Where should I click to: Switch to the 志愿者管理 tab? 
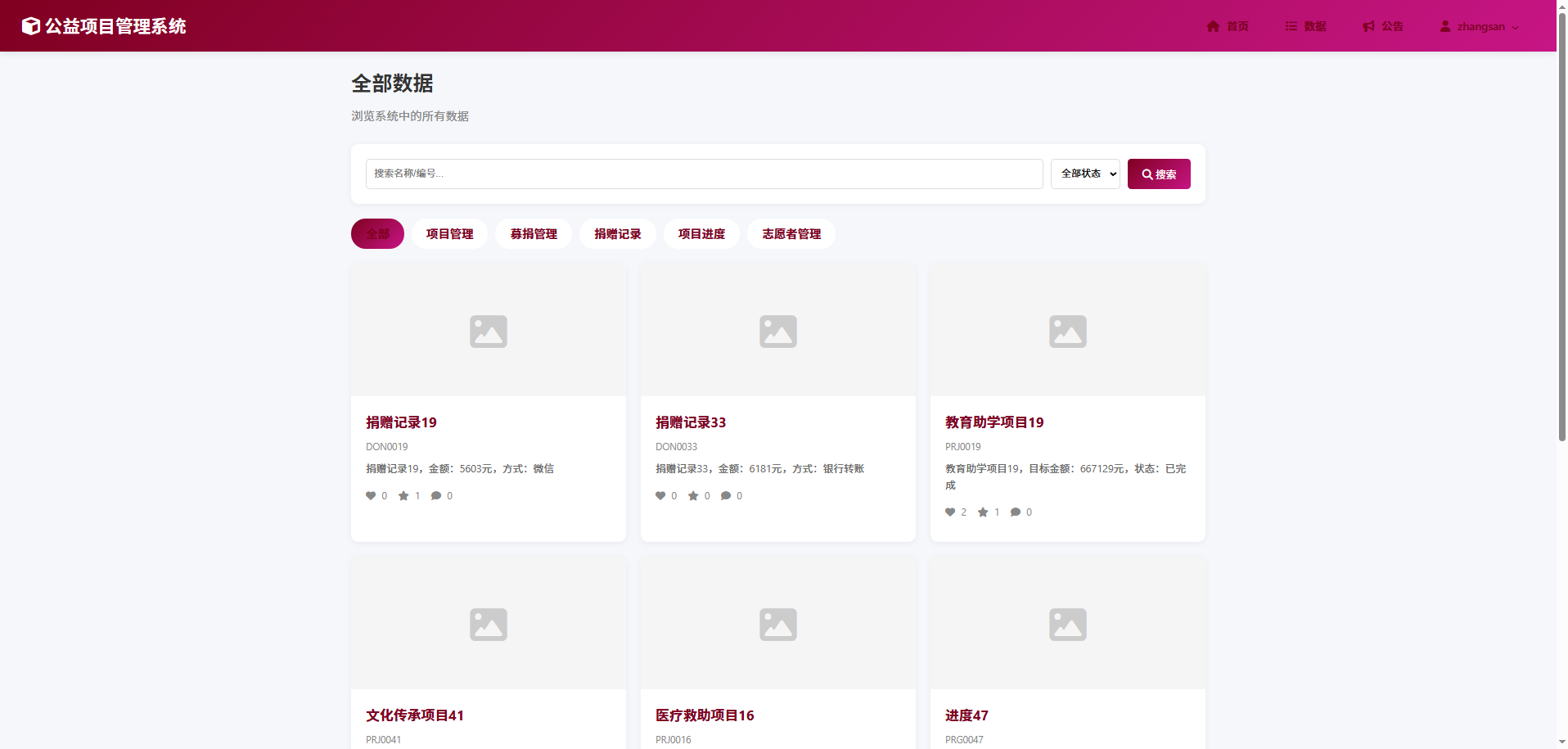tap(791, 233)
